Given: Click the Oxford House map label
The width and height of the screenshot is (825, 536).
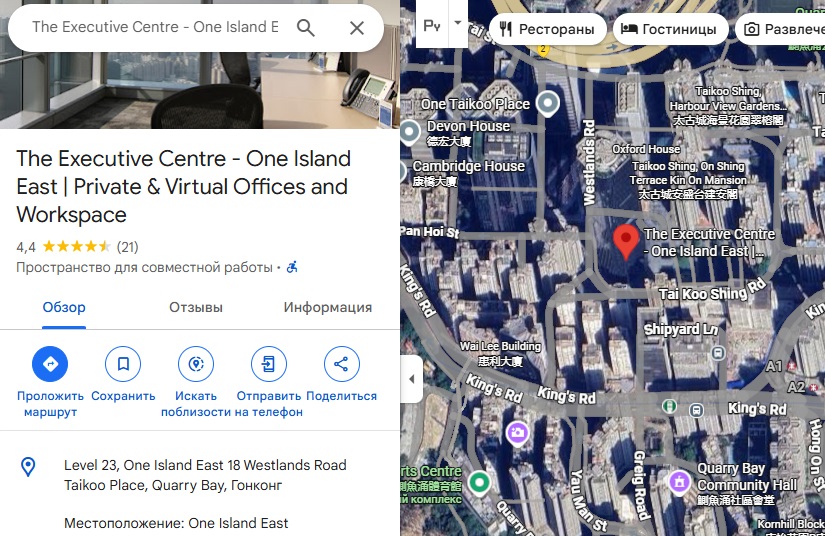Looking at the screenshot, I should tap(646, 149).
